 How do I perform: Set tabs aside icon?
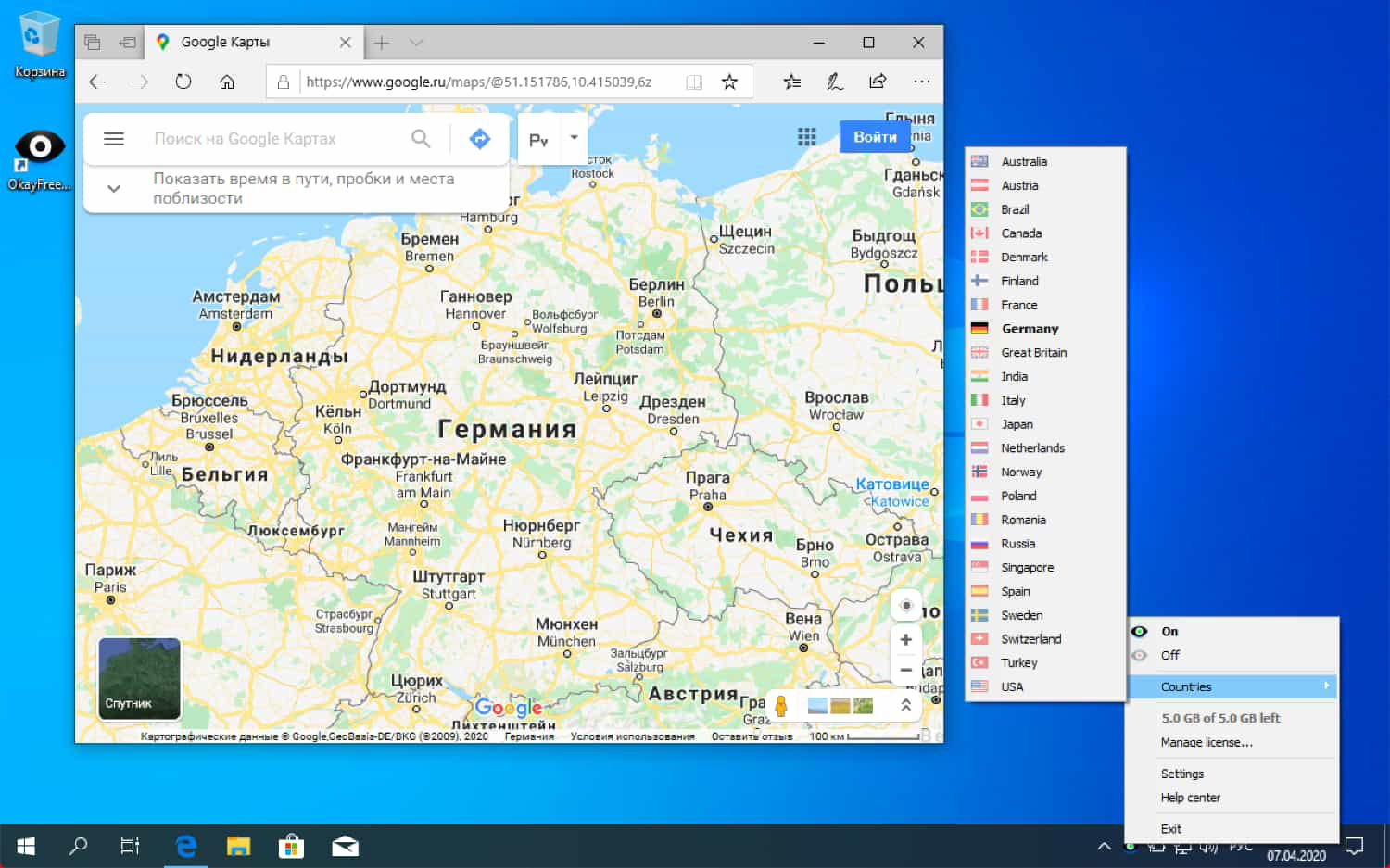pos(127,43)
